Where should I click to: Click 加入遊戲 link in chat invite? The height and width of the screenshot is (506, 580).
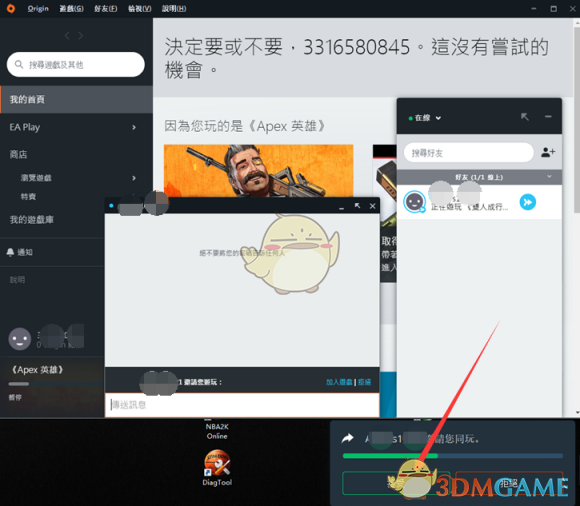pos(339,382)
